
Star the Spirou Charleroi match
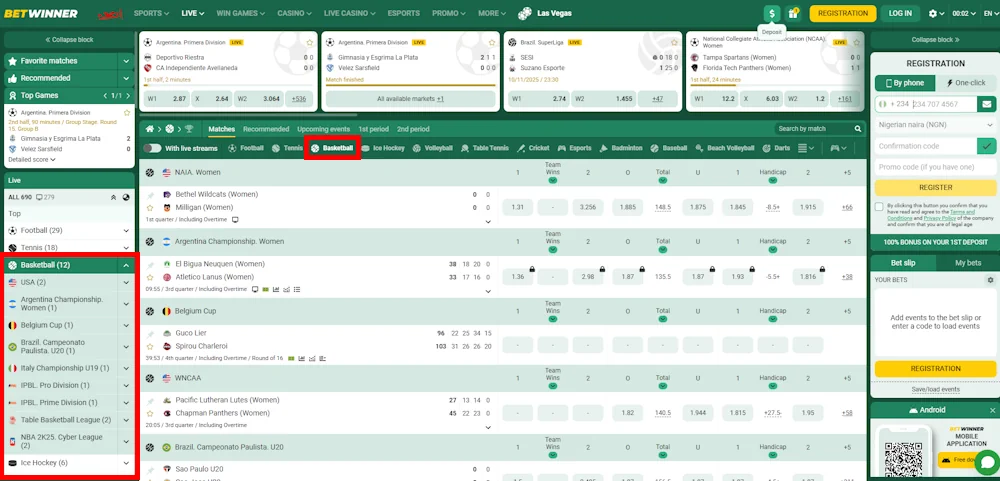(x=150, y=346)
